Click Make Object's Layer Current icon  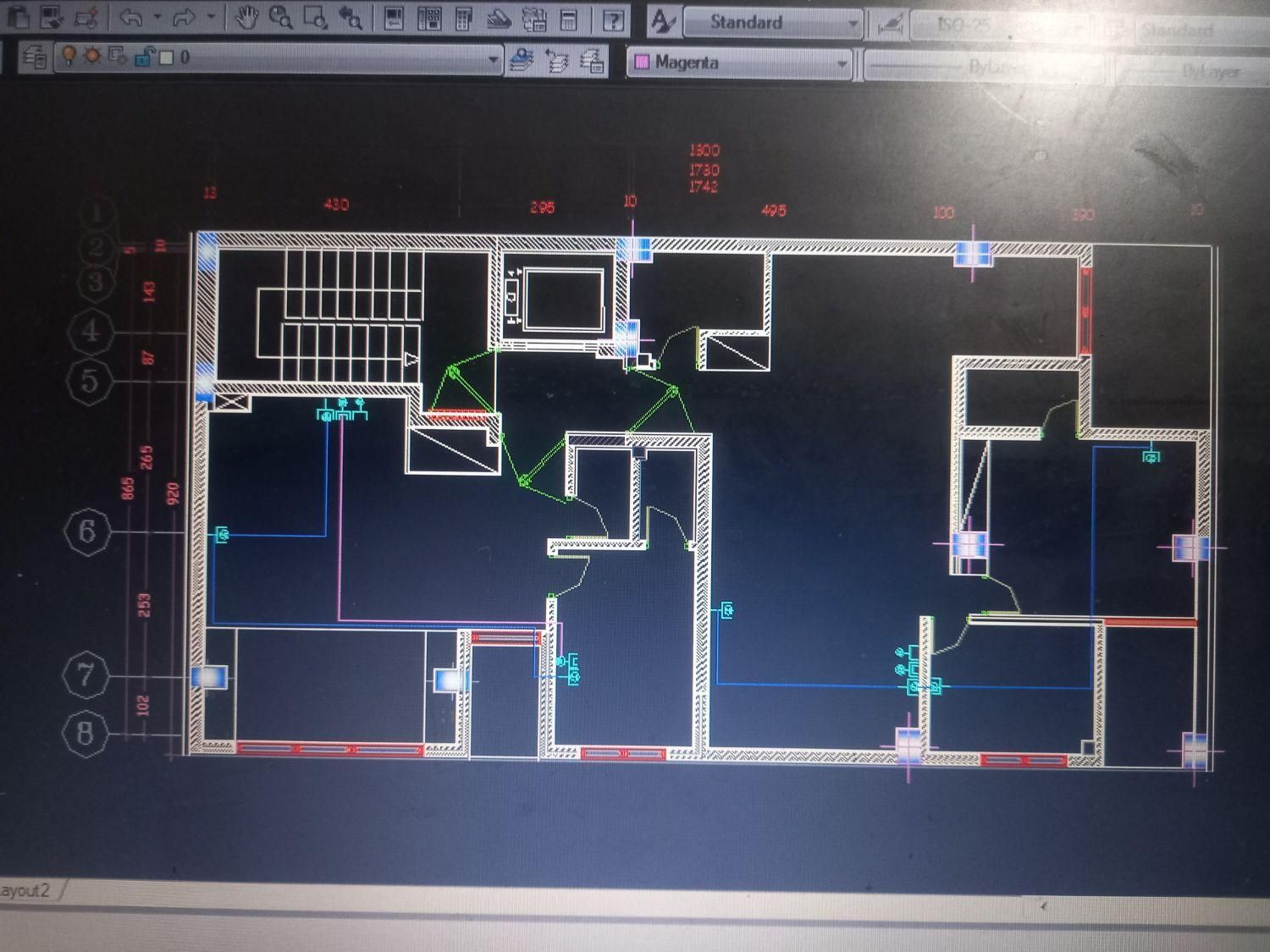(x=522, y=60)
